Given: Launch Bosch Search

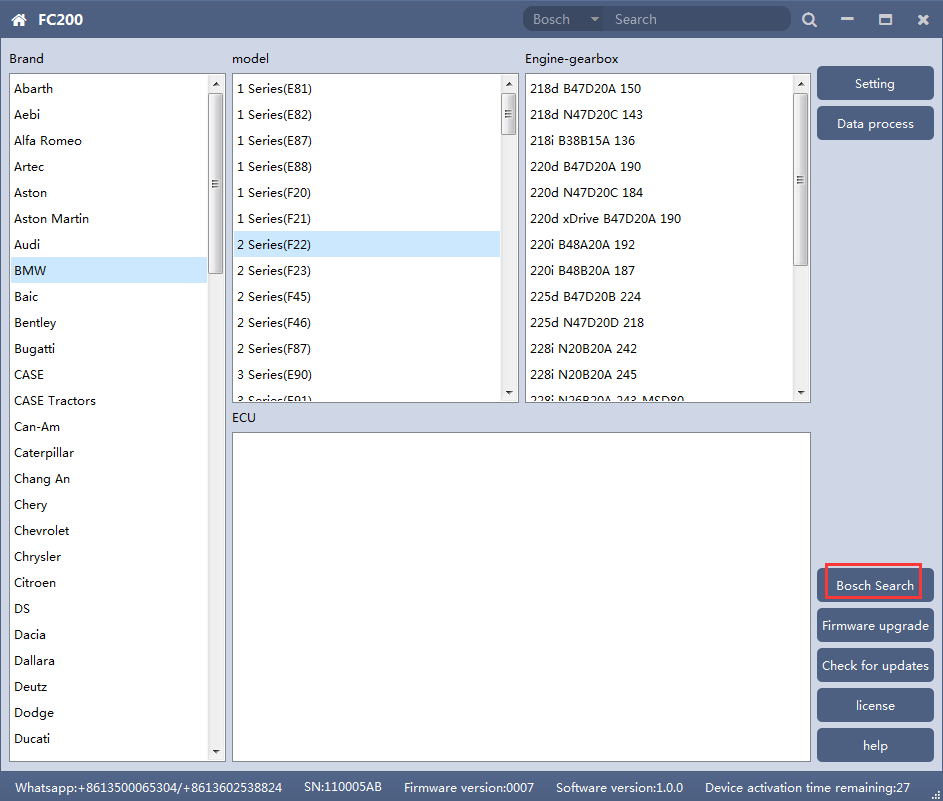Looking at the screenshot, I should 875,585.
